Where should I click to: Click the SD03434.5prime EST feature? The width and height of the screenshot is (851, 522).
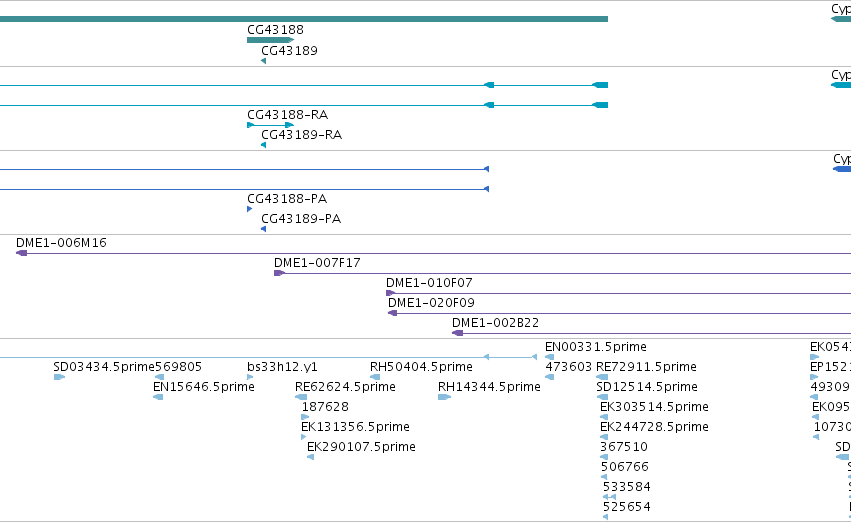pyautogui.click(x=59, y=377)
